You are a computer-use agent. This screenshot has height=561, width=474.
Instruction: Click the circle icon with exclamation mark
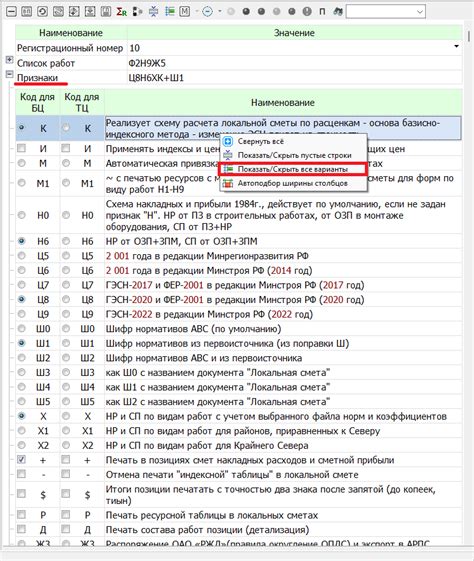click(x=307, y=11)
